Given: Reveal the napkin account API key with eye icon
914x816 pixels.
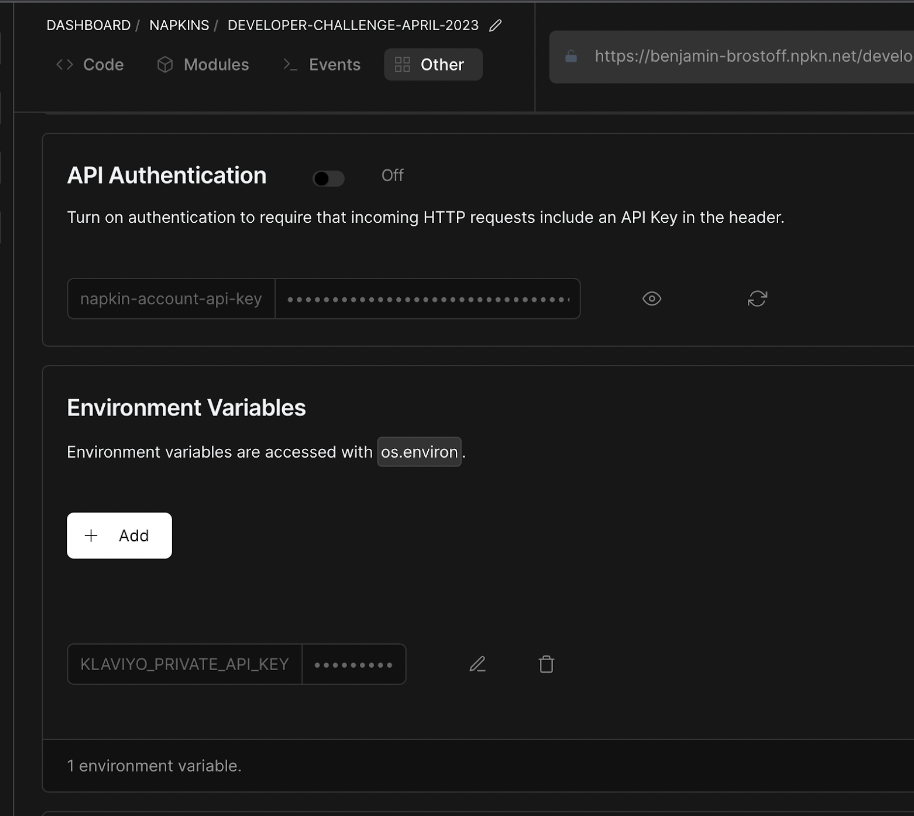Looking at the screenshot, I should [x=652, y=298].
